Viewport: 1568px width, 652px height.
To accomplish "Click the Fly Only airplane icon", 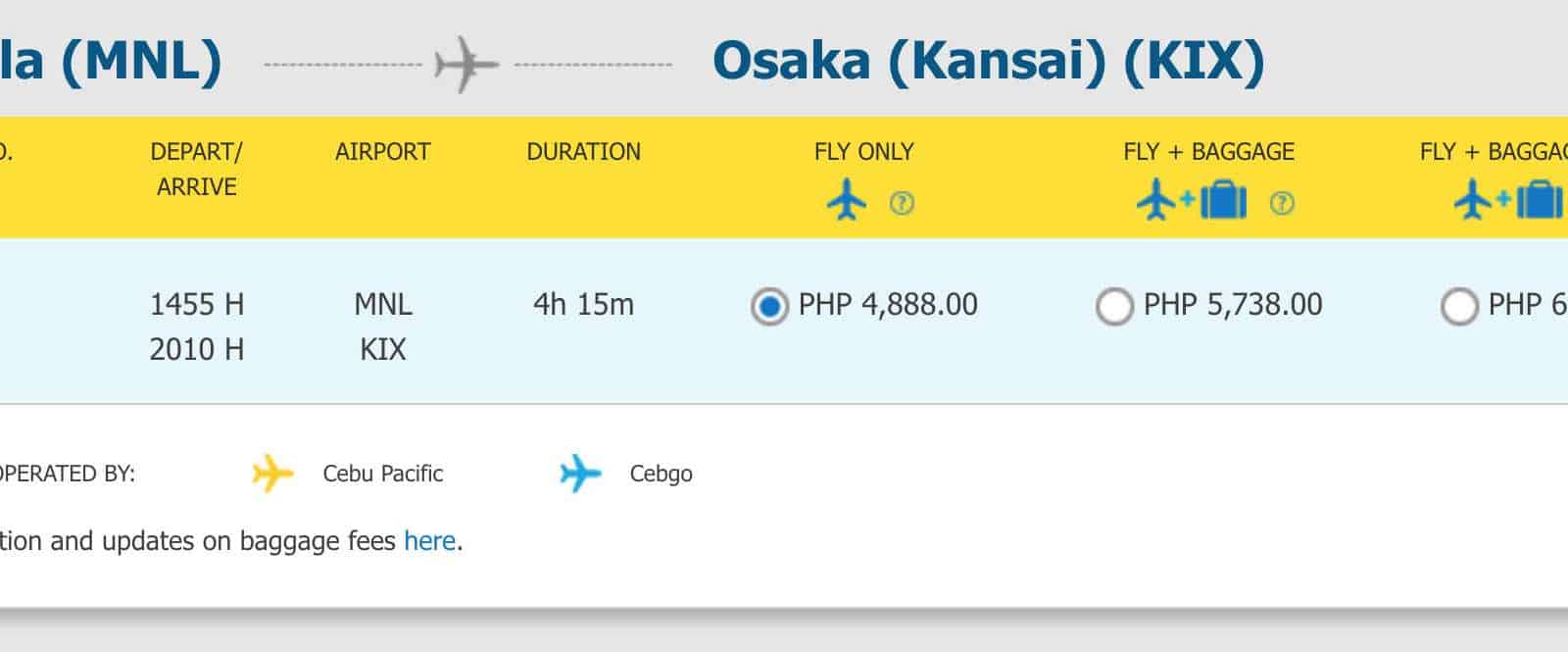I will 847,202.
